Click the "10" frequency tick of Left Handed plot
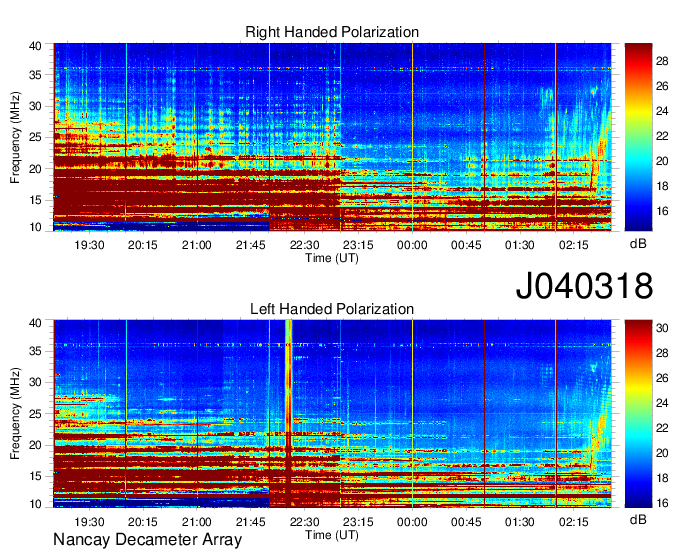 point(35,504)
